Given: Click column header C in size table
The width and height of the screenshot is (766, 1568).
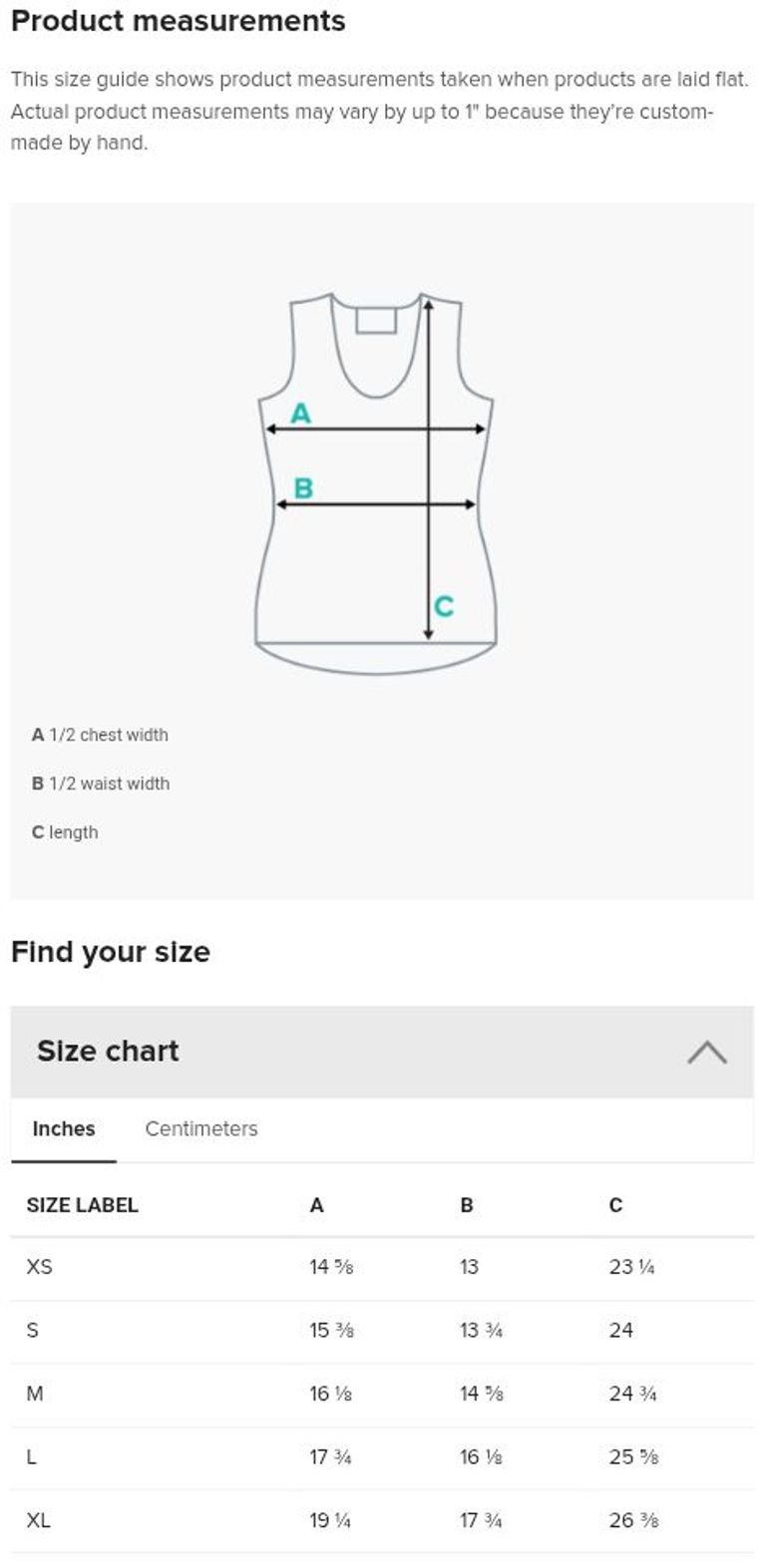Looking at the screenshot, I should point(615,1205).
